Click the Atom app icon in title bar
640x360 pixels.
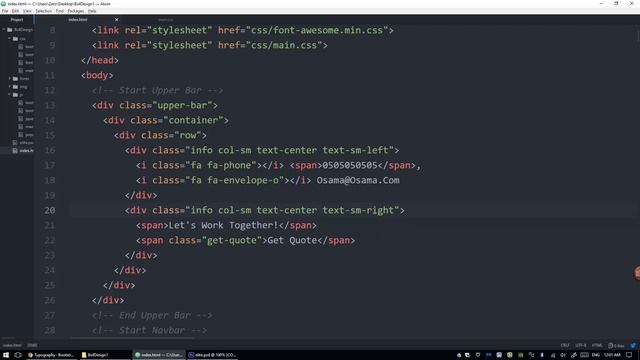coord(4,4)
